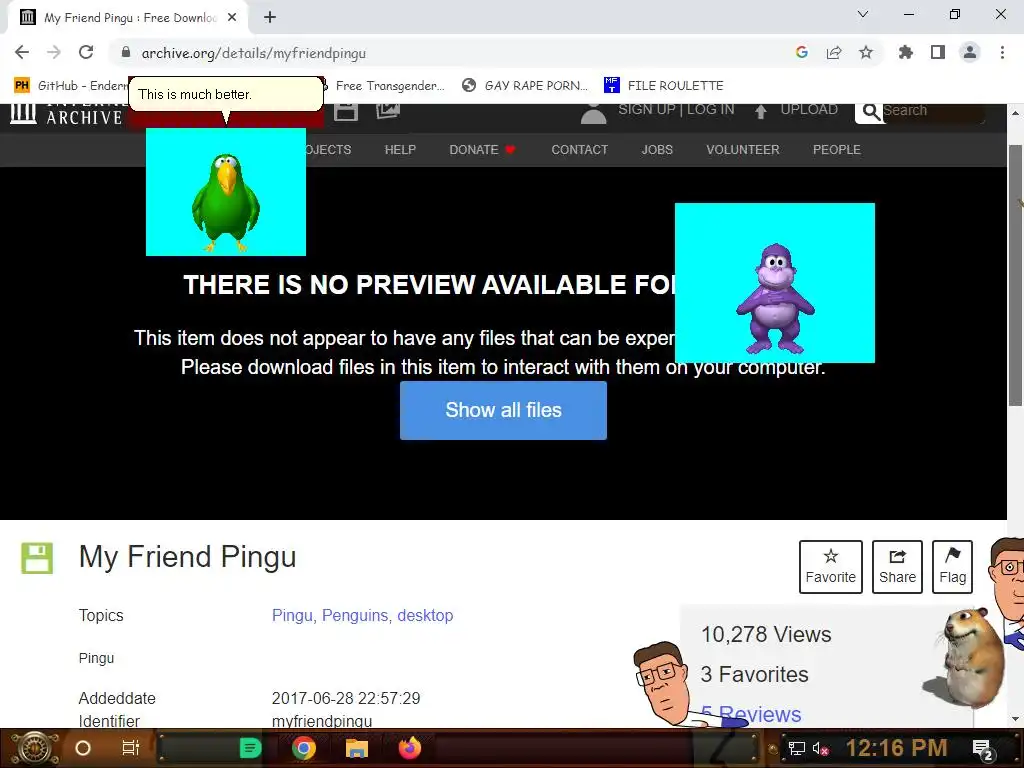This screenshot has height=768, width=1024.
Task: Open the software floppy disk icon
Action: point(345,111)
